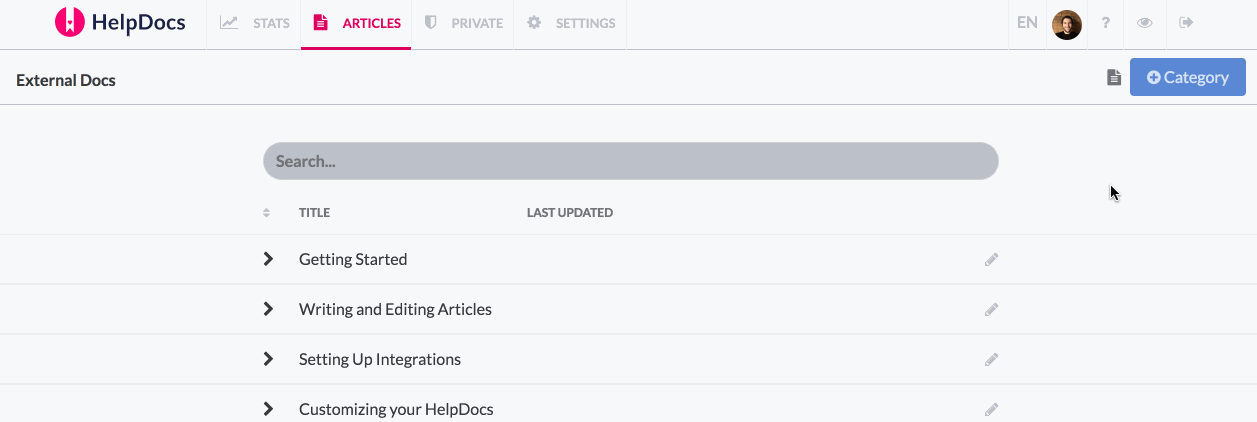Open the user avatar profile
This screenshot has height=422, width=1257.
coord(1067,24)
